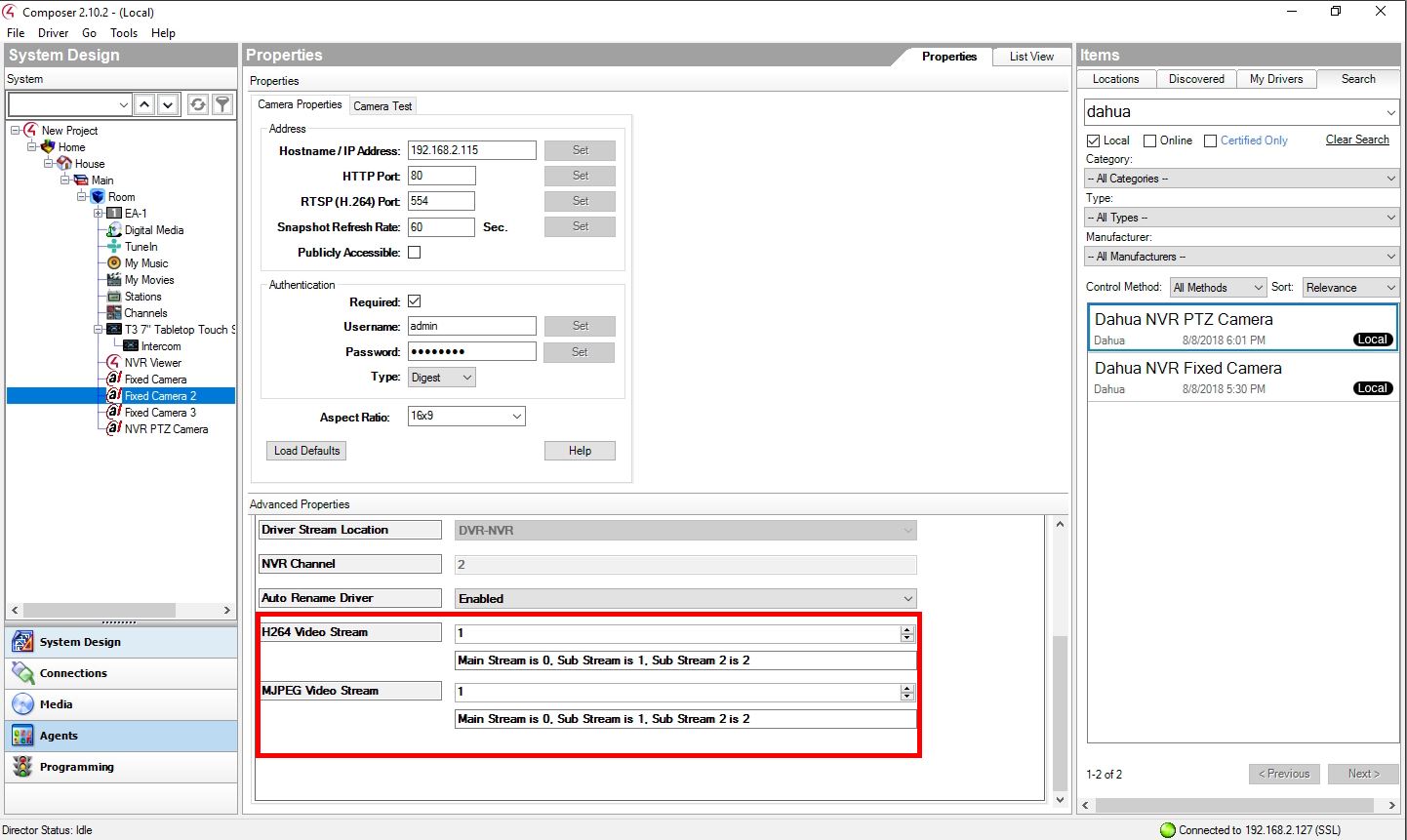Open the authentication Type dropdown
The image size is (1407, 840).
click(442, 378)
